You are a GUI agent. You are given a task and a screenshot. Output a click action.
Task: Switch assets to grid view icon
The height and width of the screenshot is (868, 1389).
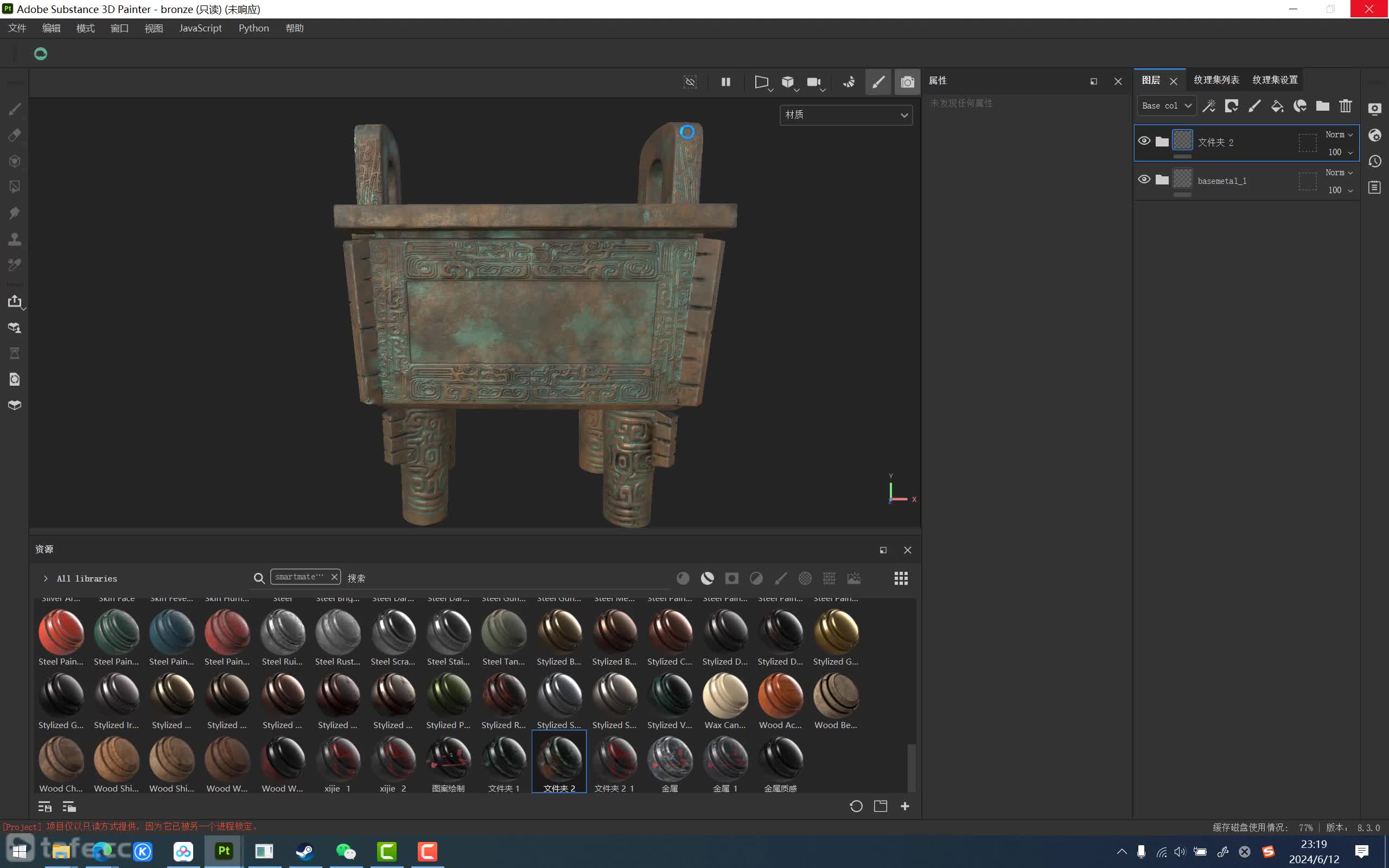click(x=901, y=579)
